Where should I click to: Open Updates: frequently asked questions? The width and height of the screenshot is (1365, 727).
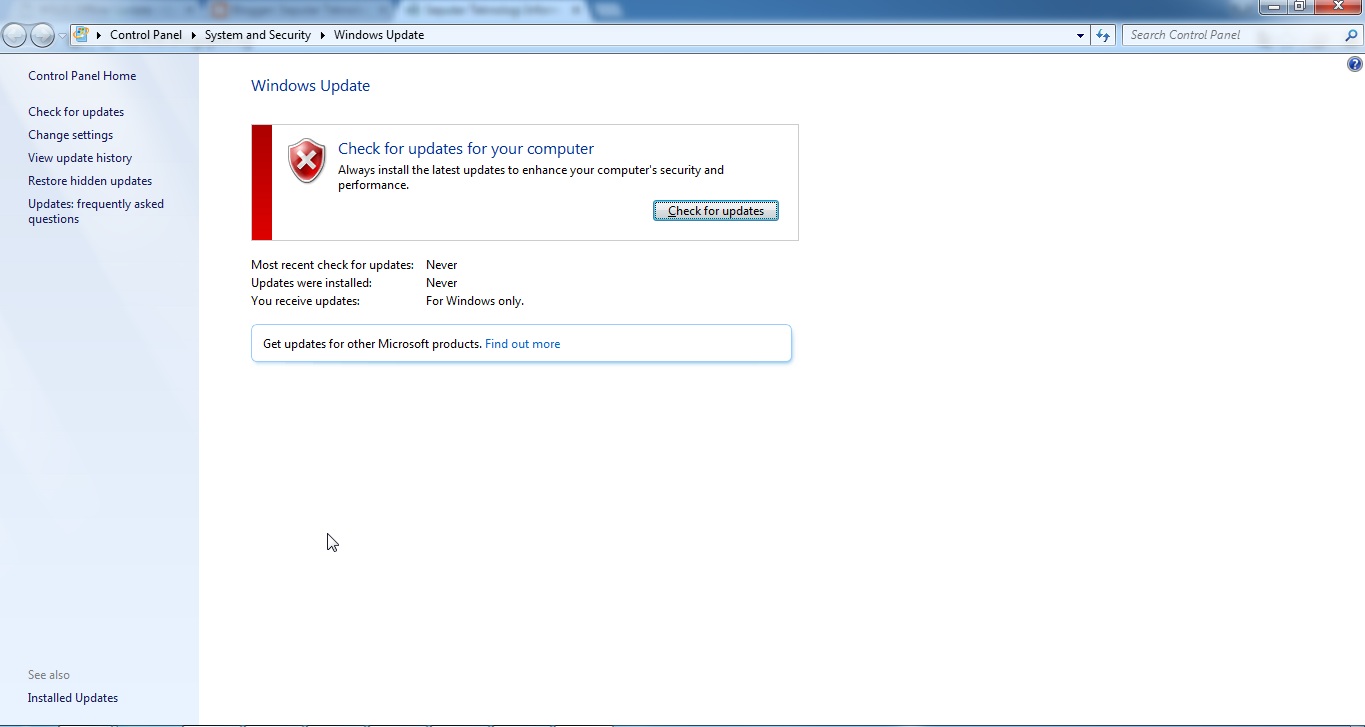pos(96,211)
